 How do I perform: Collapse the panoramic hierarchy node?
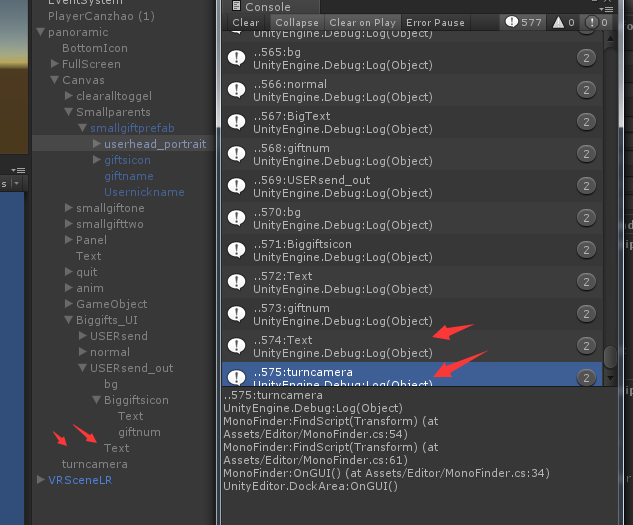[40, 32]
